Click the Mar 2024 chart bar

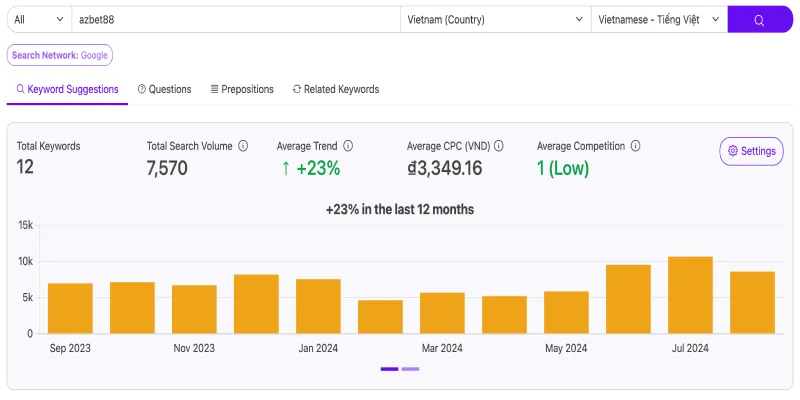(x=442, y=313)
